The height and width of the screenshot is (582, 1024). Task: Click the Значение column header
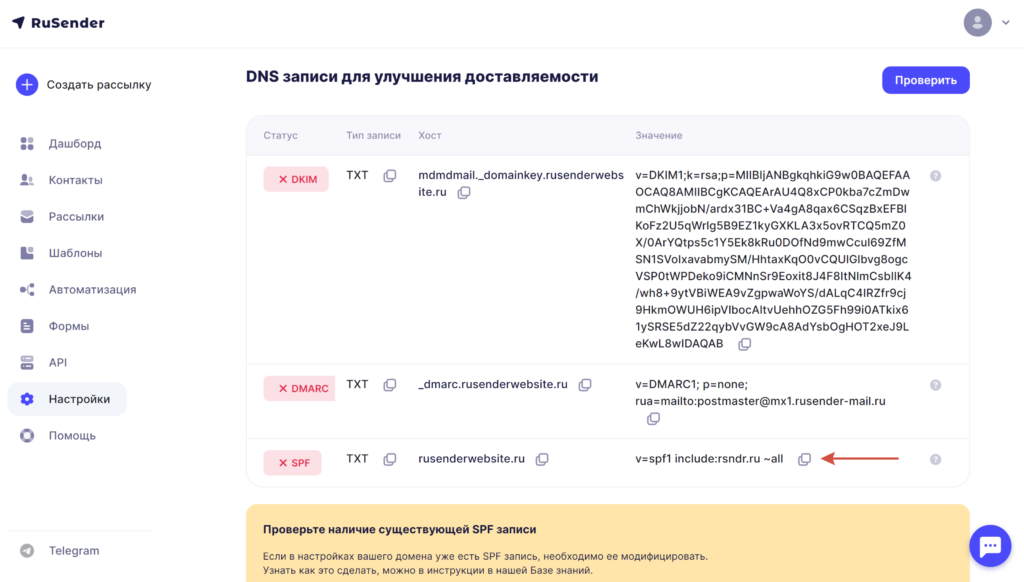(658, 135)
